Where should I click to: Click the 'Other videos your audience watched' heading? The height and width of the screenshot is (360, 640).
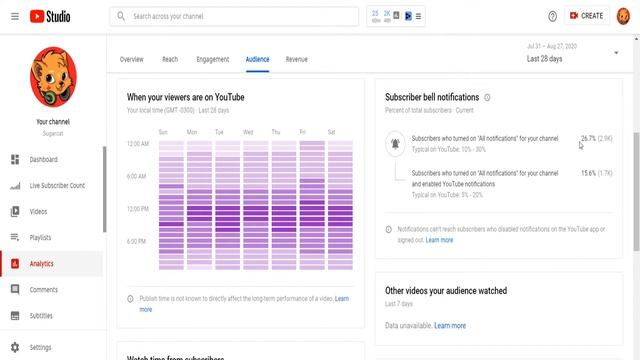point(446,291)
